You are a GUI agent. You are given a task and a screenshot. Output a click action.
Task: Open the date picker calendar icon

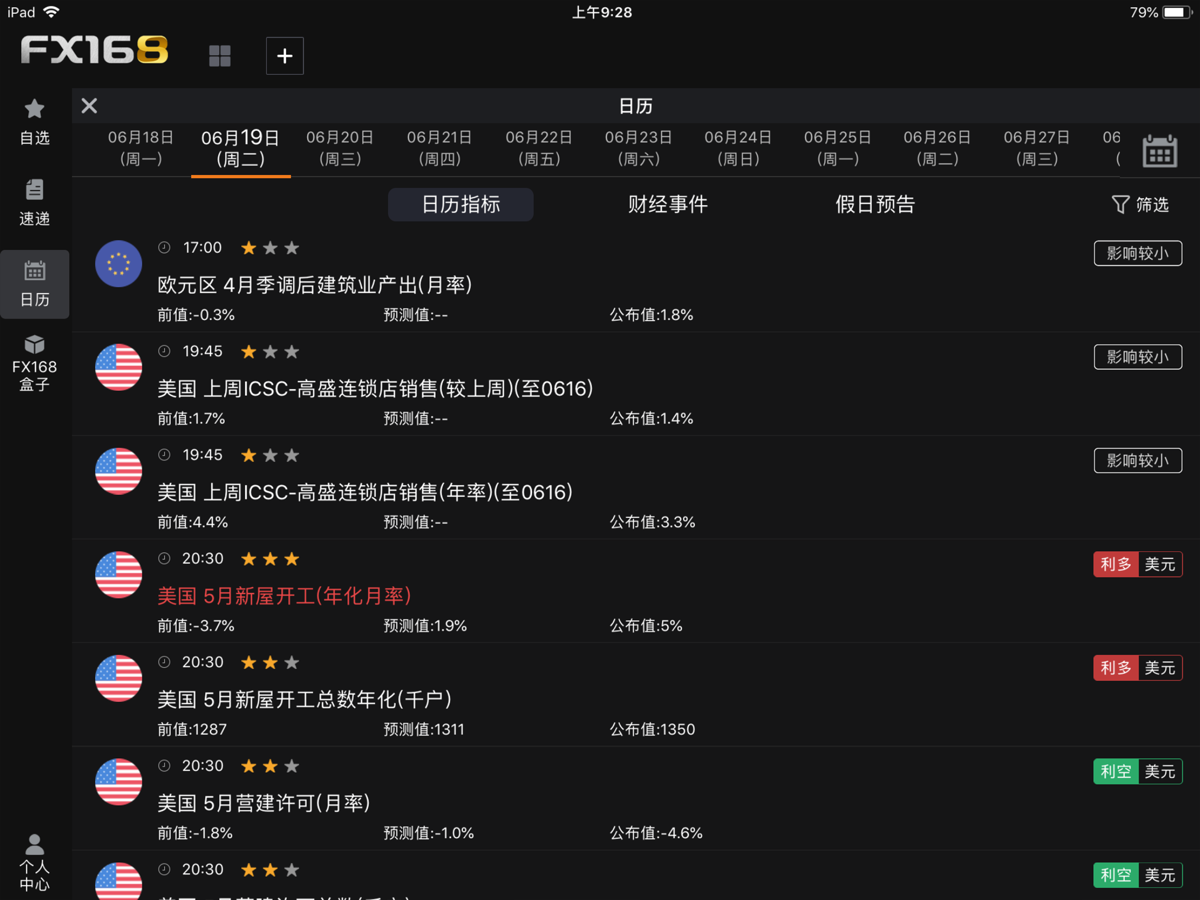coord(1158,150)
